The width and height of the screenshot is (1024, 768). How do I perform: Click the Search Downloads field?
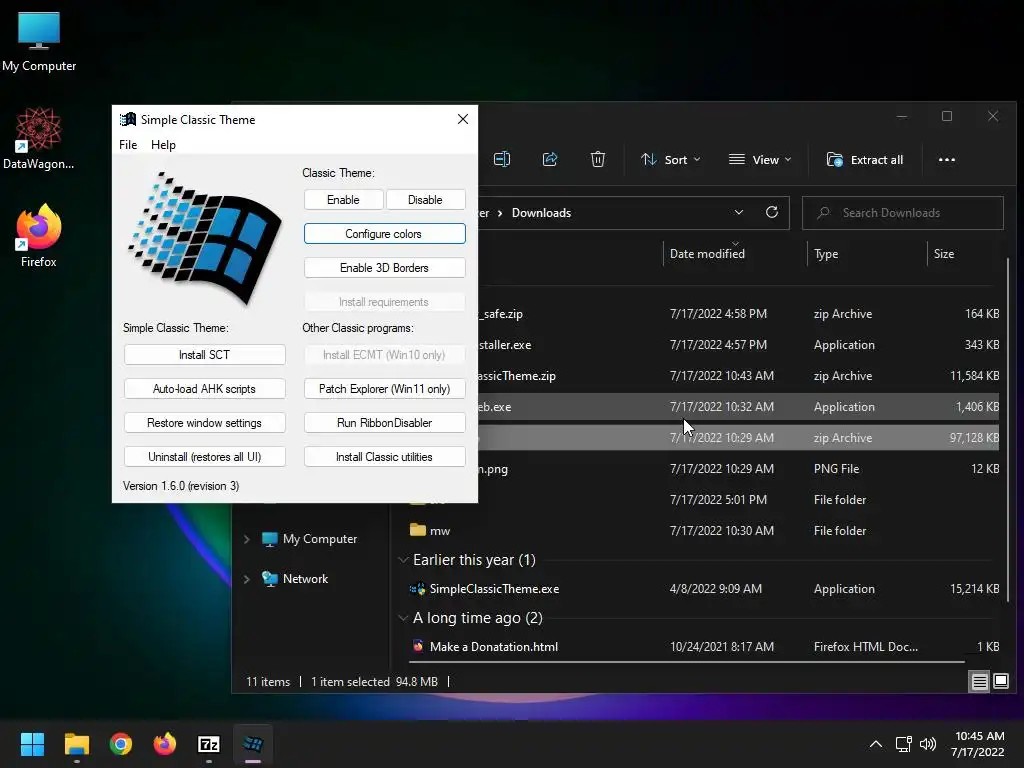coord(903,213)
